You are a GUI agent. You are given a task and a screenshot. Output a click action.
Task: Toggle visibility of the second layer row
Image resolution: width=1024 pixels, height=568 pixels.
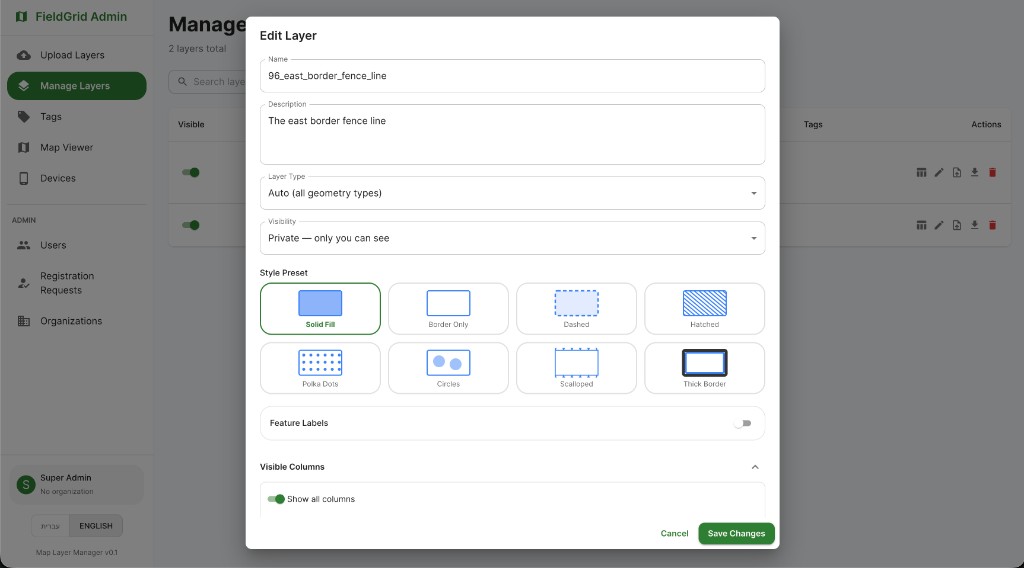tap(191, 225)
